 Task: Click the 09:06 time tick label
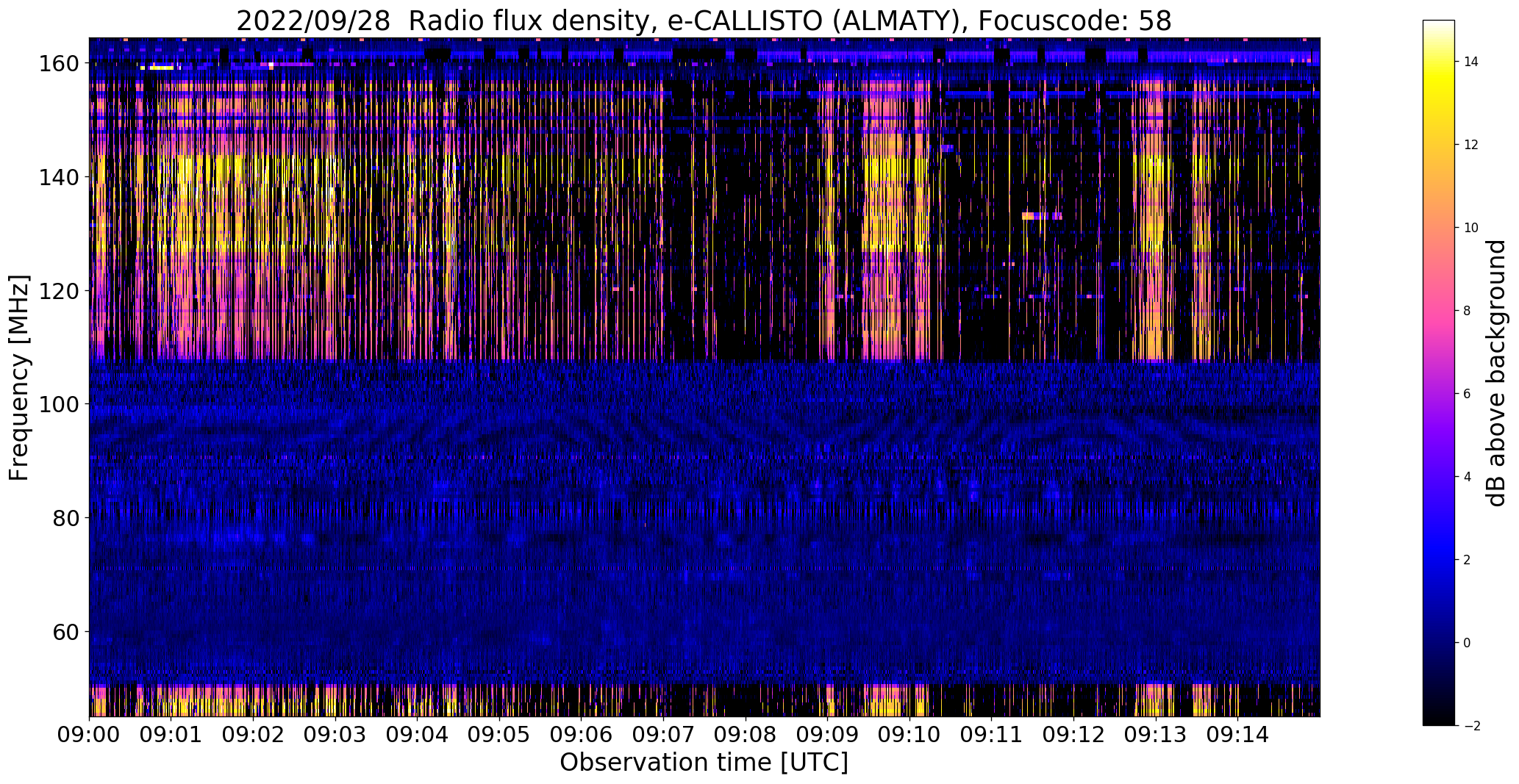click(582, 735)
